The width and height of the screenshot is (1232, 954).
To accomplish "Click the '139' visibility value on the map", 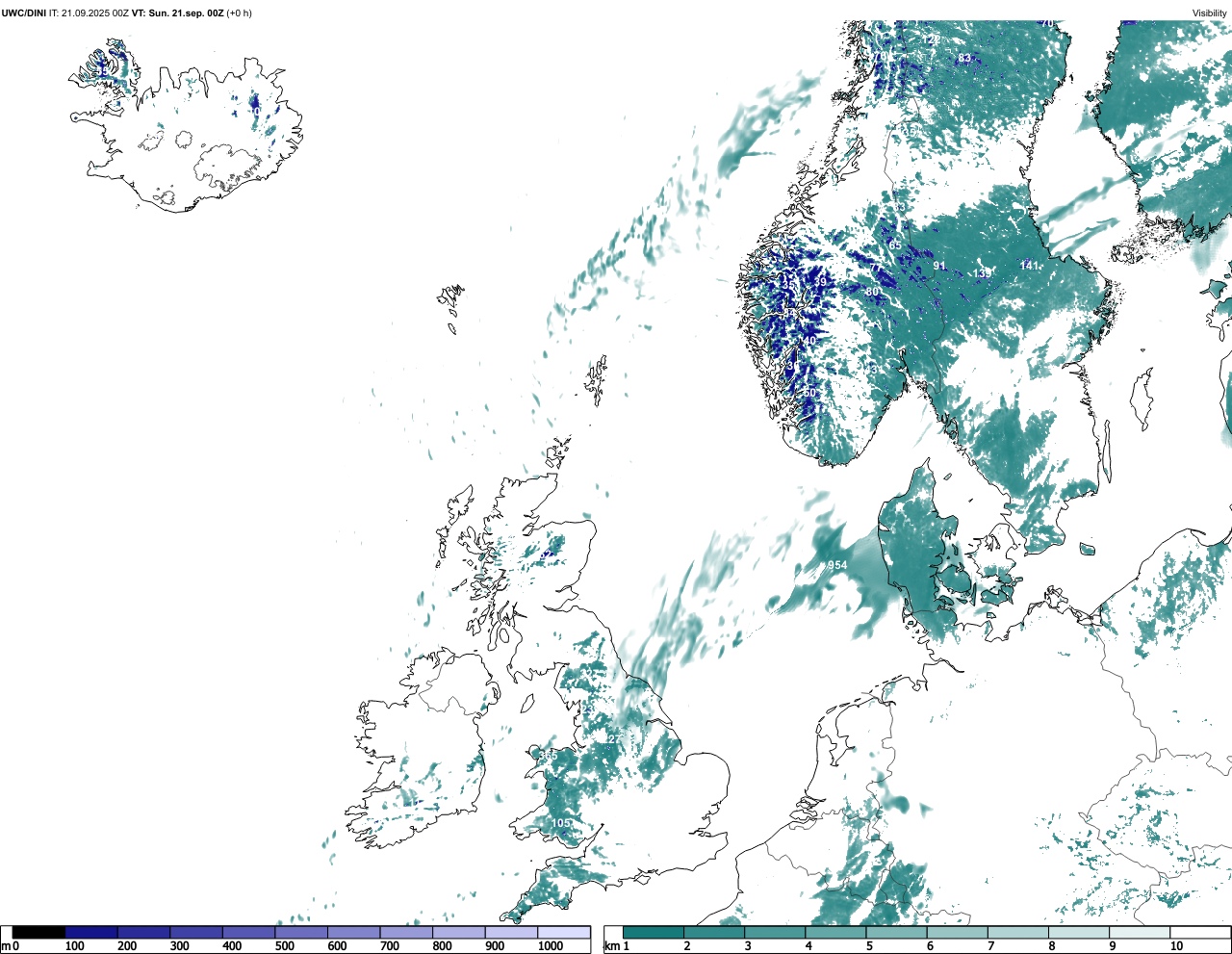I will pos(981,274).
